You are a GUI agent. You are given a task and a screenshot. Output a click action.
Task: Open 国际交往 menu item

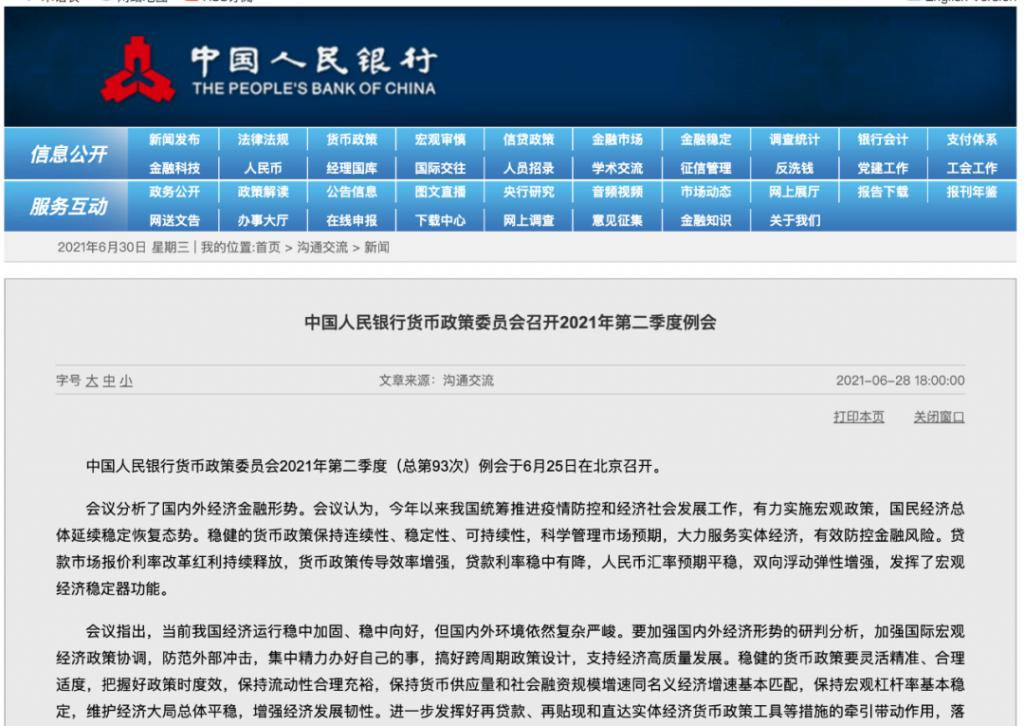(440, 168)
